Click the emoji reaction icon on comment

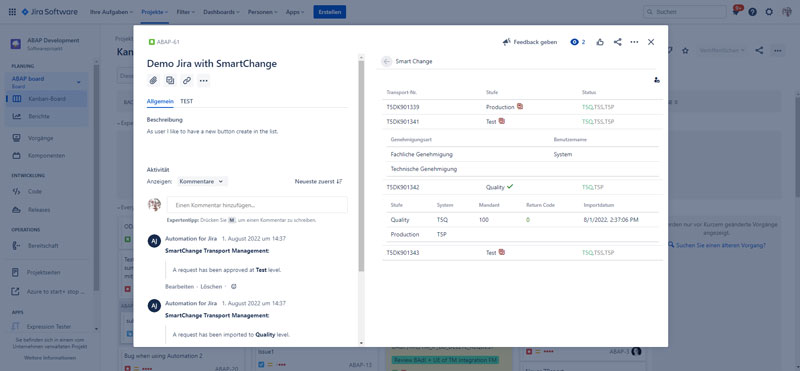pos(234,287)
